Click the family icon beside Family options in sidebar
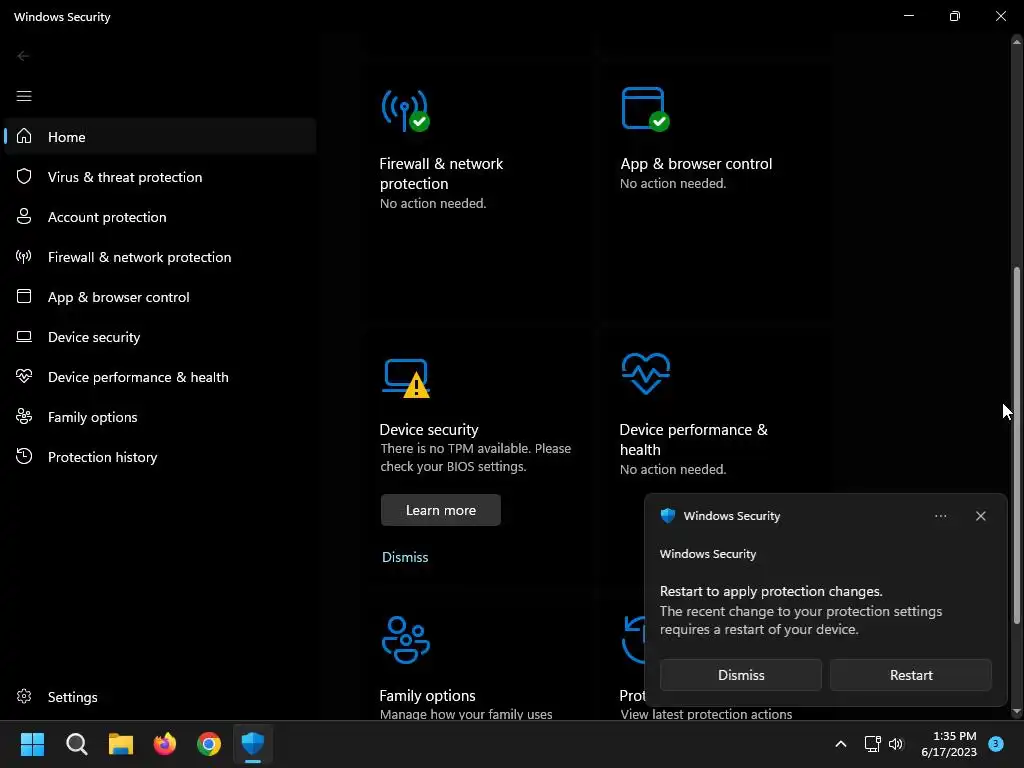Screen dimensions: 1024x768 [x=24, y=416]
